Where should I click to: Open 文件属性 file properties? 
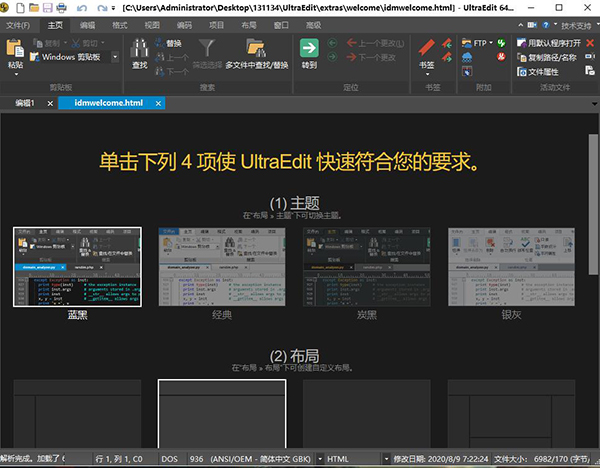[538, 72]
